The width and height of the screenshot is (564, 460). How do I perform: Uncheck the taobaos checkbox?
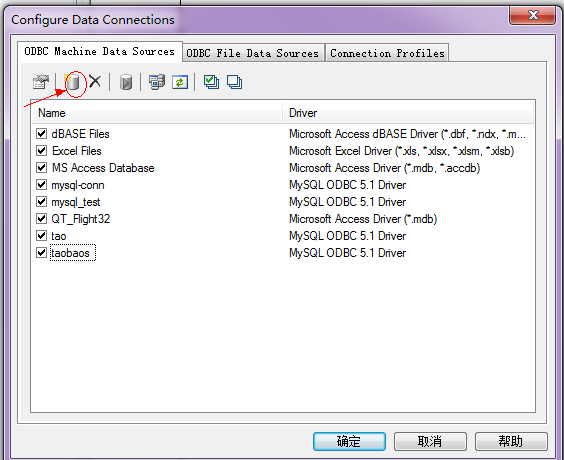41,252
